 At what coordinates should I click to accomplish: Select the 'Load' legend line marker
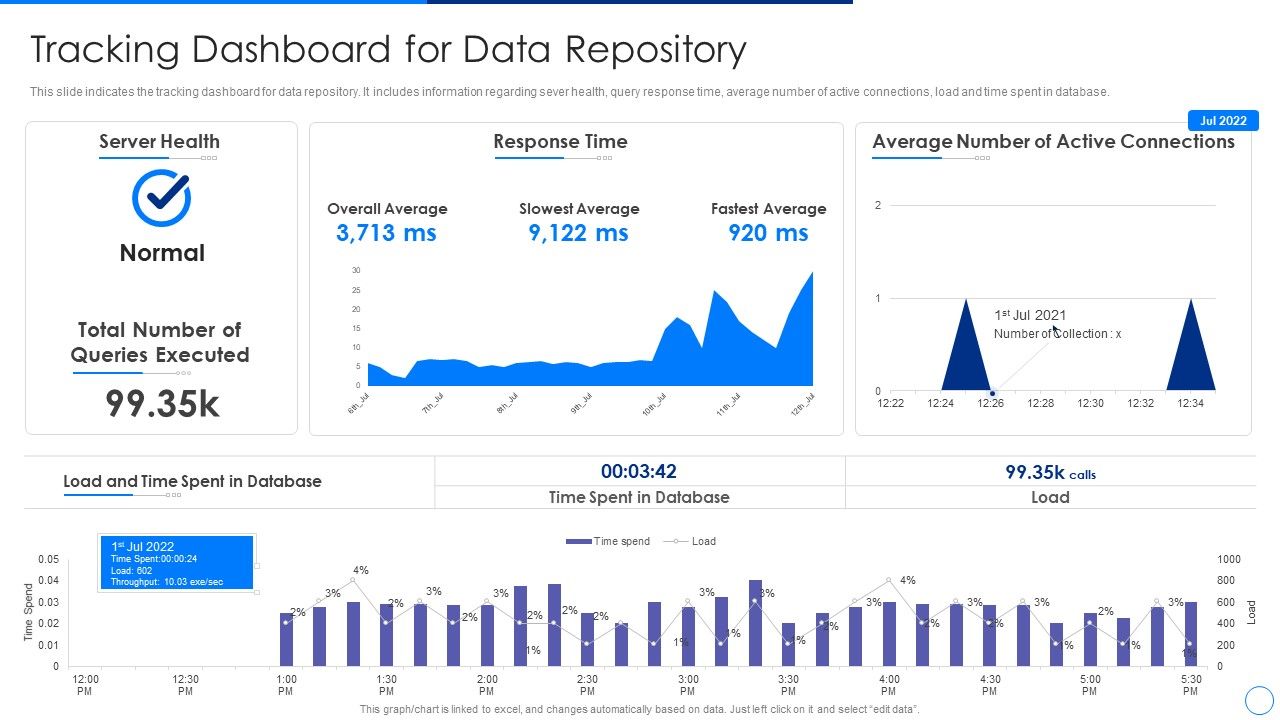click(x=676, y=541)
